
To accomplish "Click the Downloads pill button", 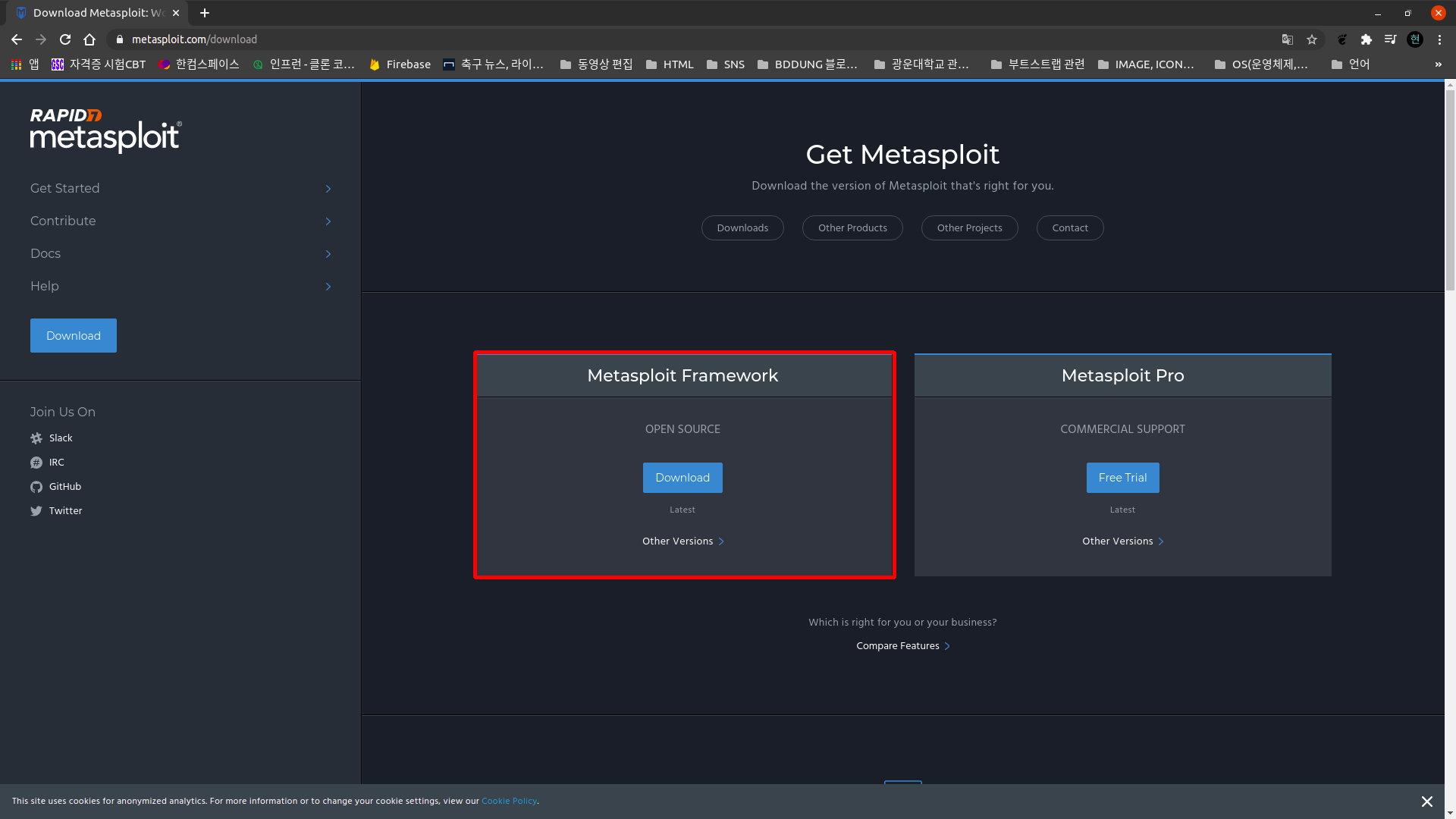I will point(742,227).
